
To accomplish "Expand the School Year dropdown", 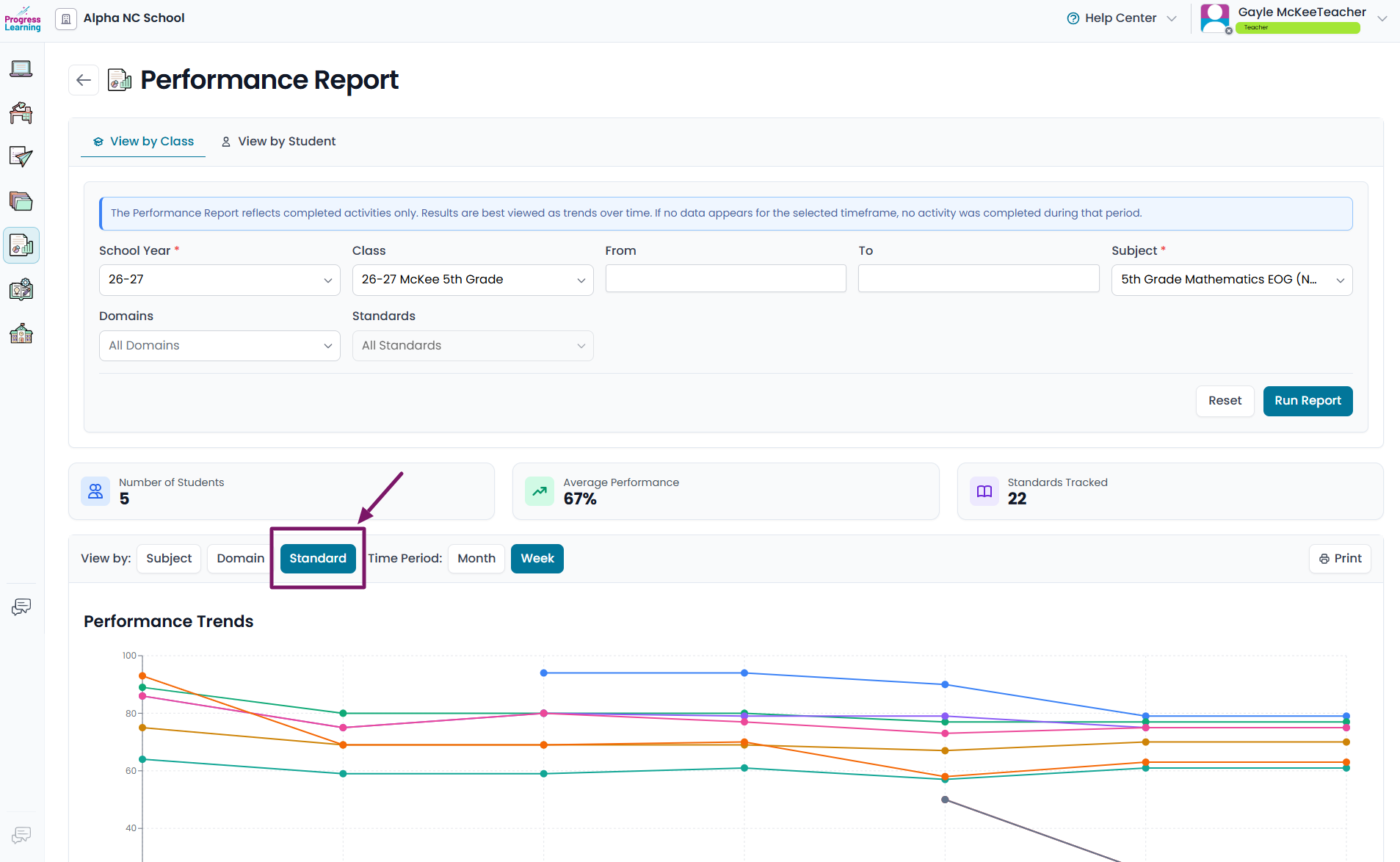I will (x=220, y=280).
